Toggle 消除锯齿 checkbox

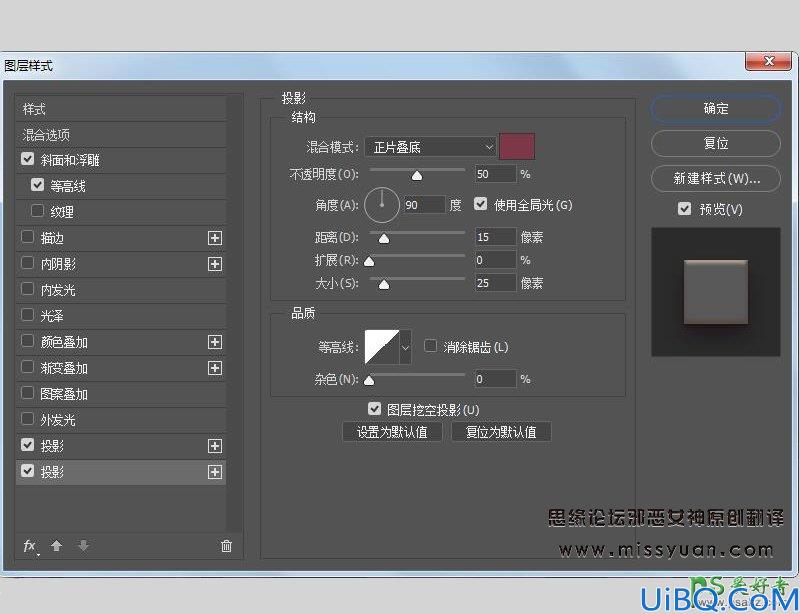click(x=431, y=347)
